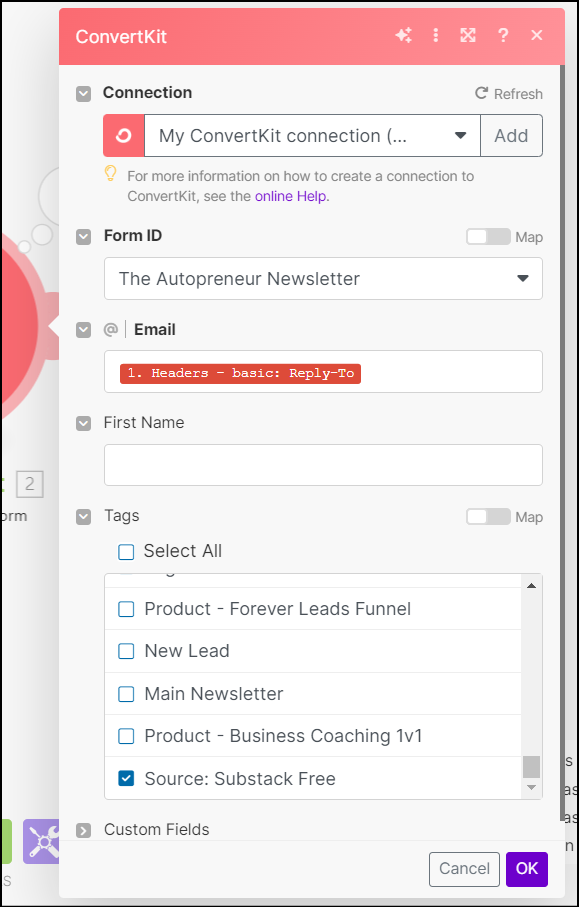
Task: Expand the Custom Fields section
Action: tap(84, 831)
